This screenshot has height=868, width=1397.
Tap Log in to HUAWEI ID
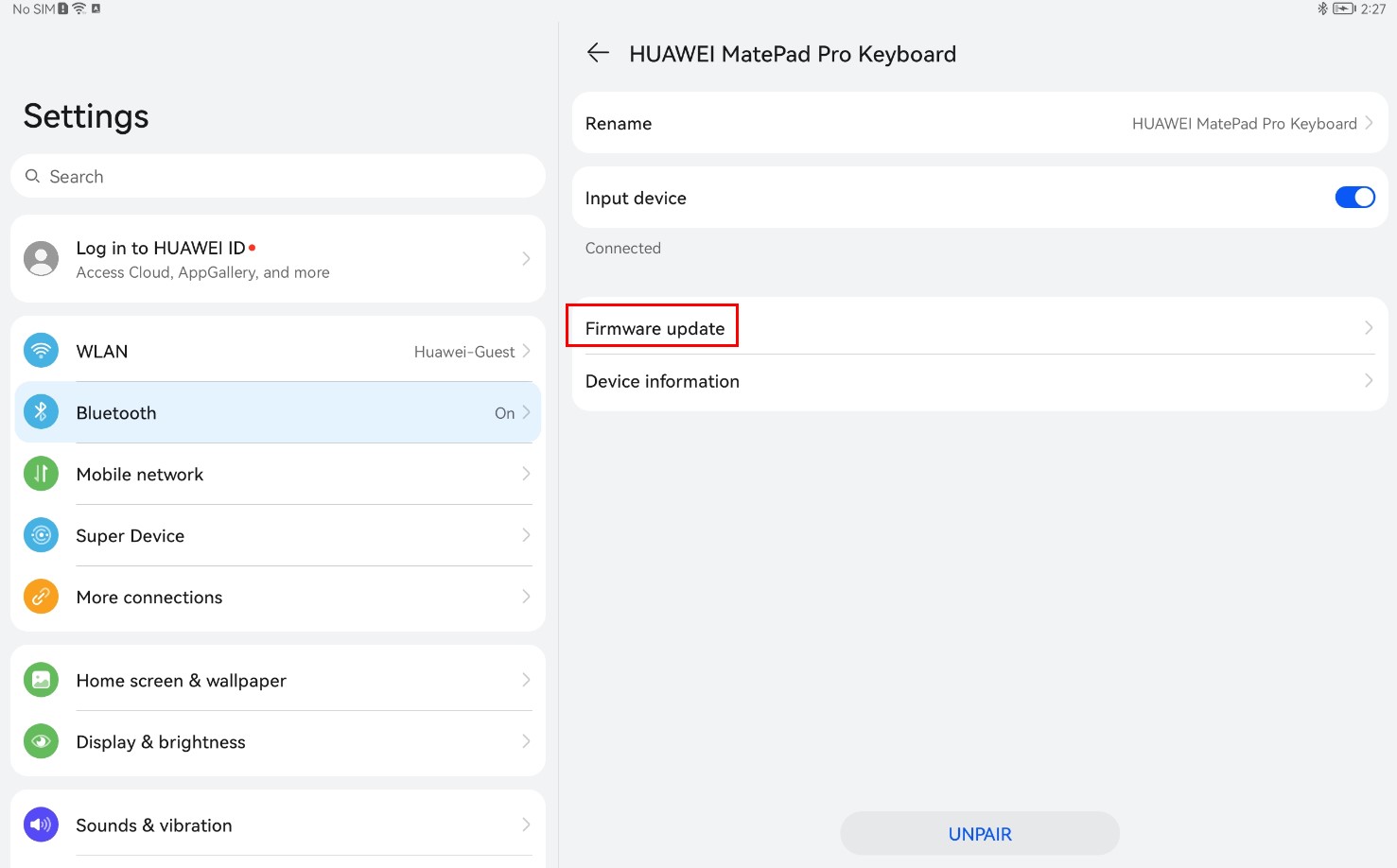(x=278, y=258)
